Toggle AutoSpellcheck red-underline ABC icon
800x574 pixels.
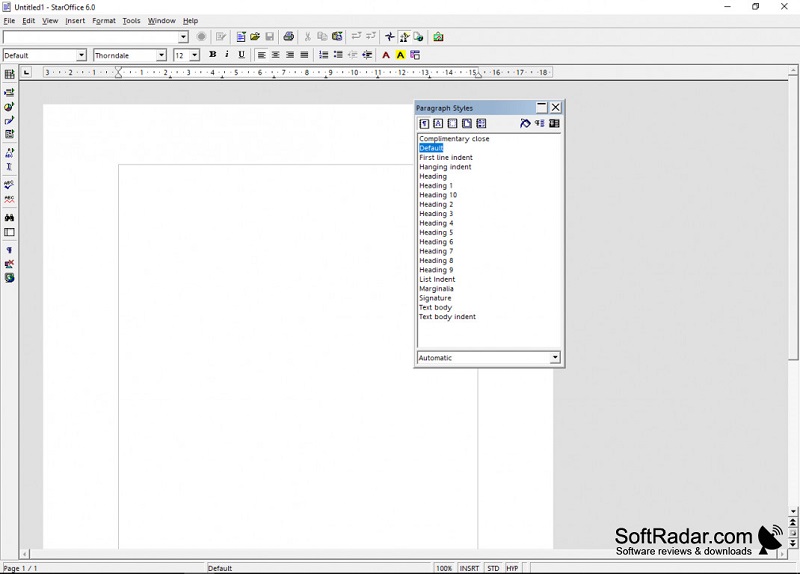coord(9,199)
